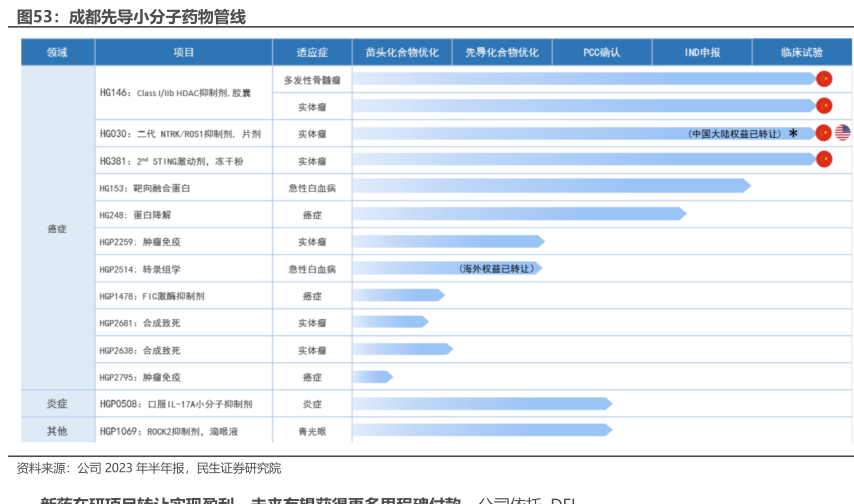Screen dimensions: 854x504
Task: Click the HG153 靶向融合蛋白 progress bar
Action: 550,186
